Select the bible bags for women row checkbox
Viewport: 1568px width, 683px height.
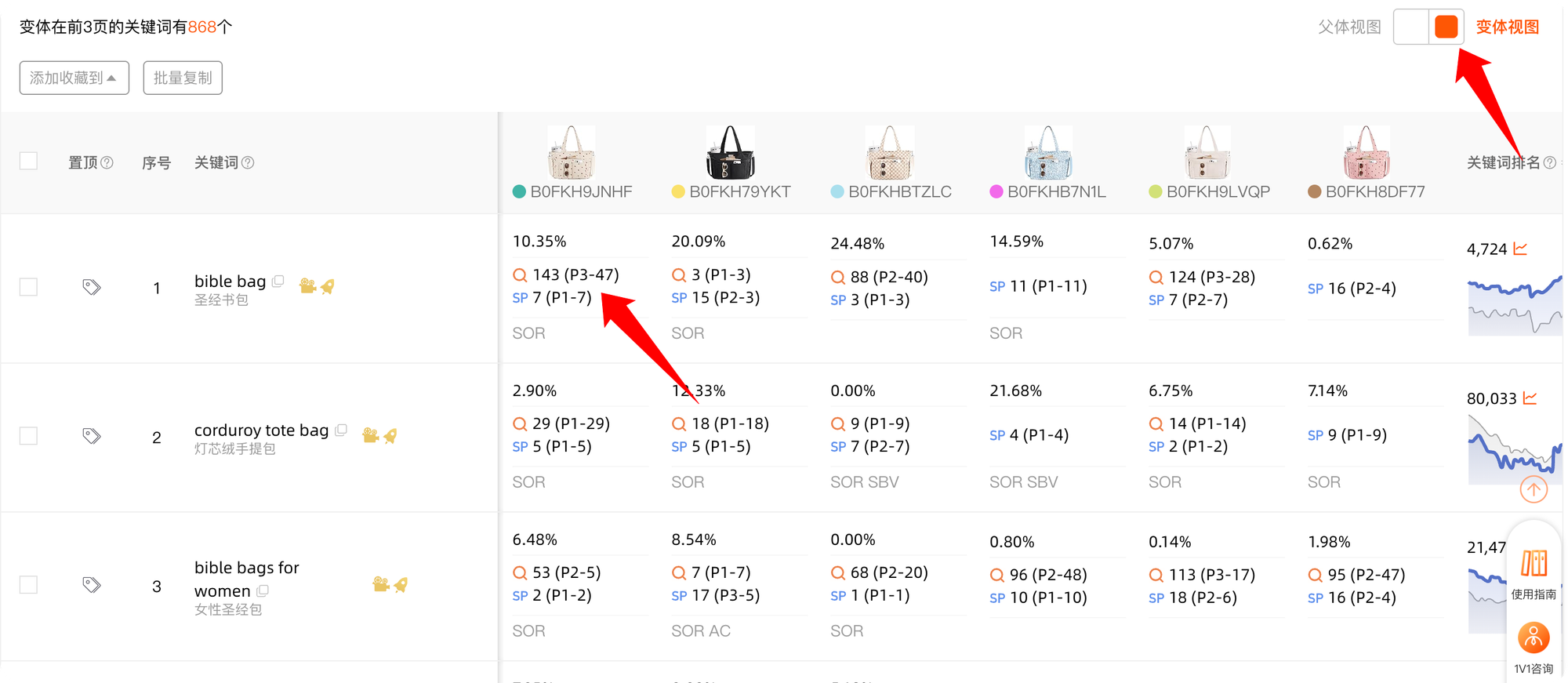(28, 585)
